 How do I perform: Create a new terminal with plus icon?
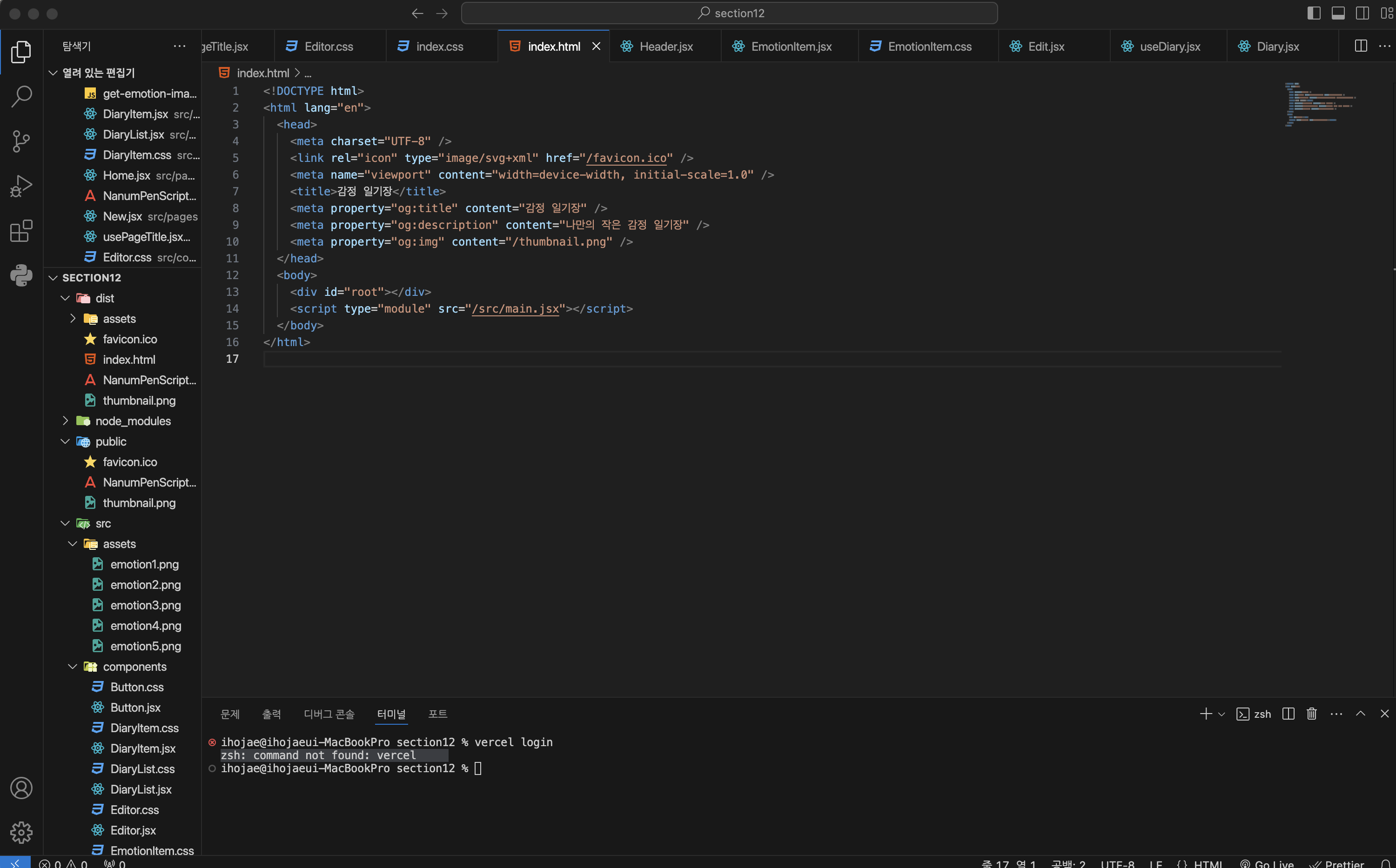pyautogui.click(x=1205, y=714)
